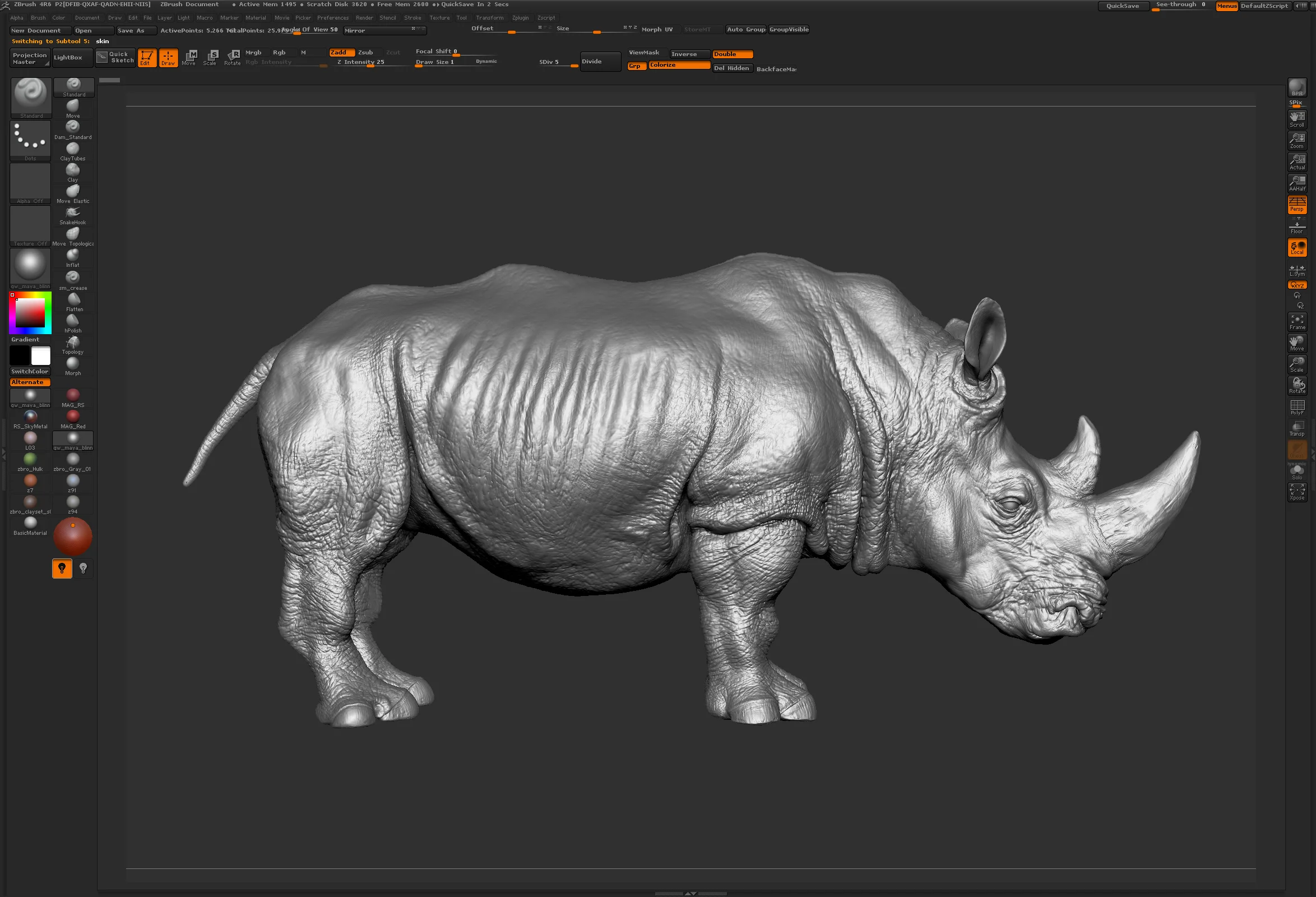Screen dimensions: 1316x897
Task: Select the sm_crease brush
Action: (x=73, y=280)
